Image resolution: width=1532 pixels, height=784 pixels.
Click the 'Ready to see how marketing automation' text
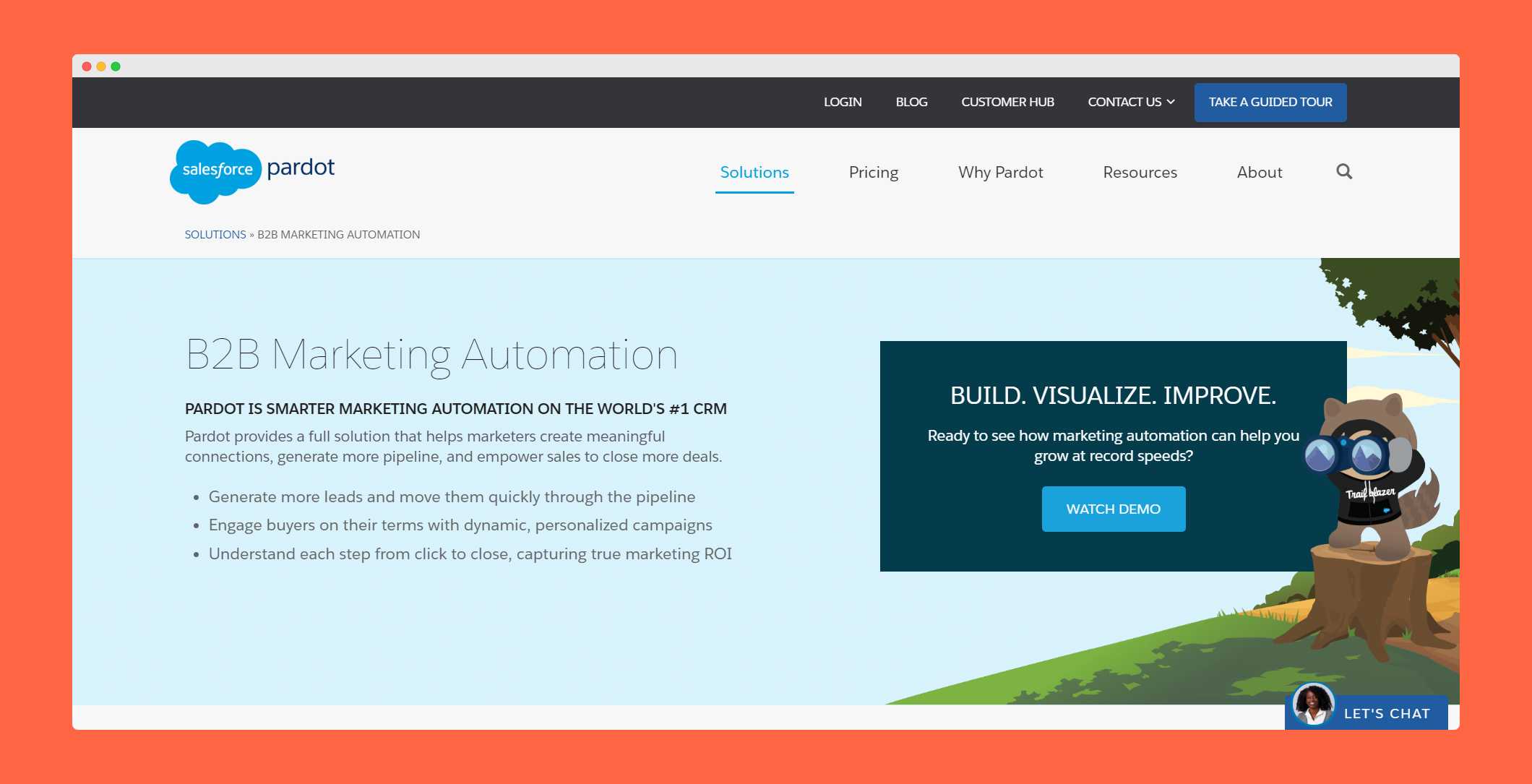1114,446
